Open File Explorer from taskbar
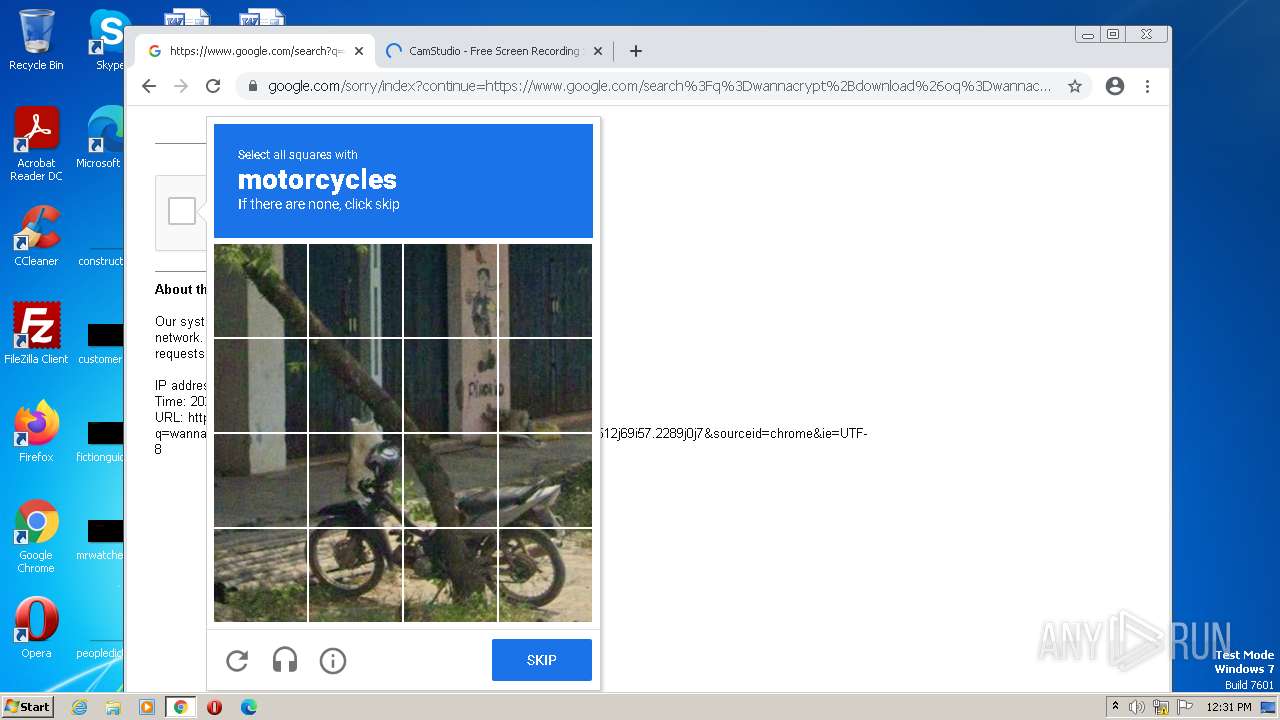Image resolution: width=1280 pixels, height=720 pixels. (x=113, y=707)
